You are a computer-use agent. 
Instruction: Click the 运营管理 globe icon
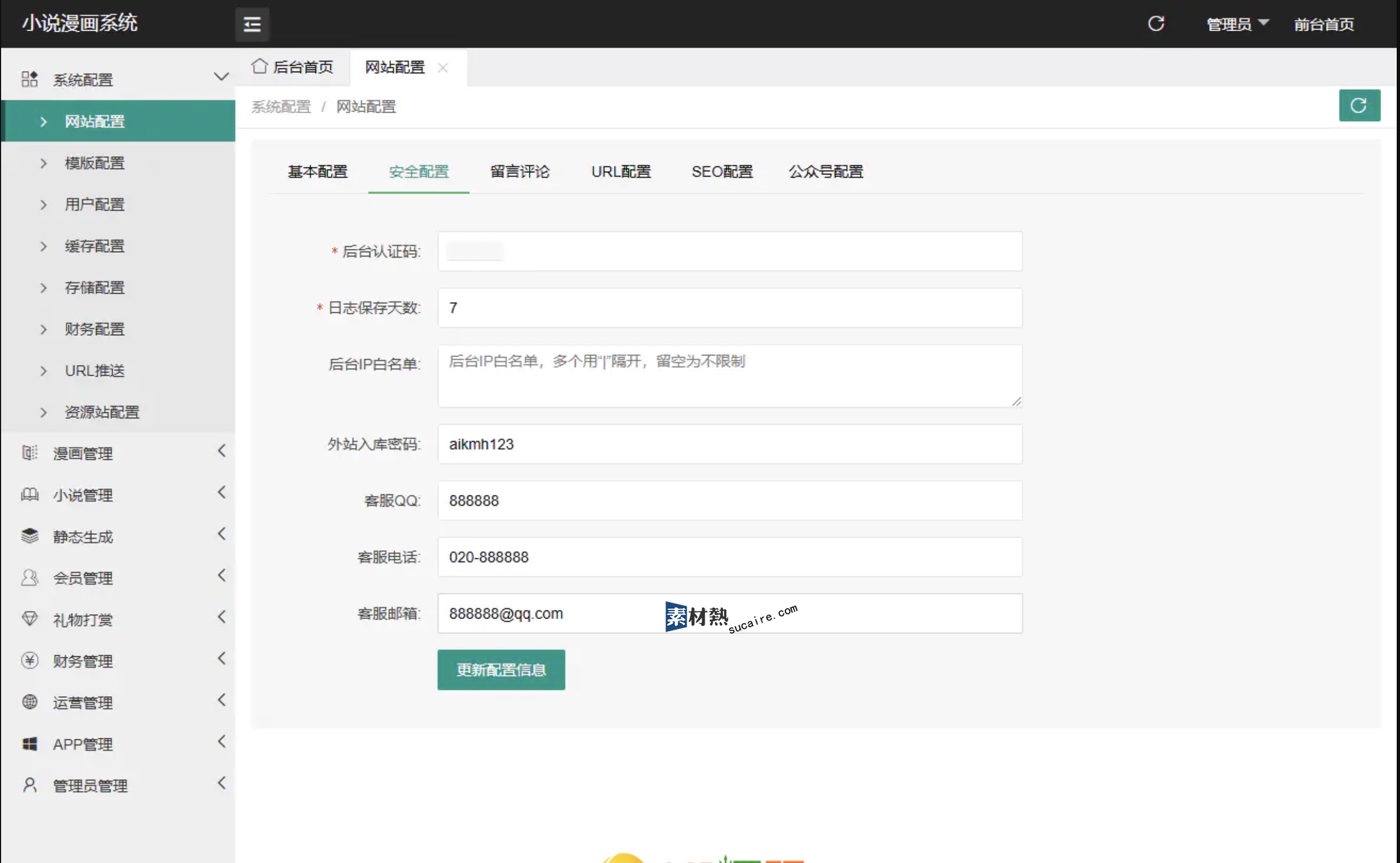tap(30, 702)
